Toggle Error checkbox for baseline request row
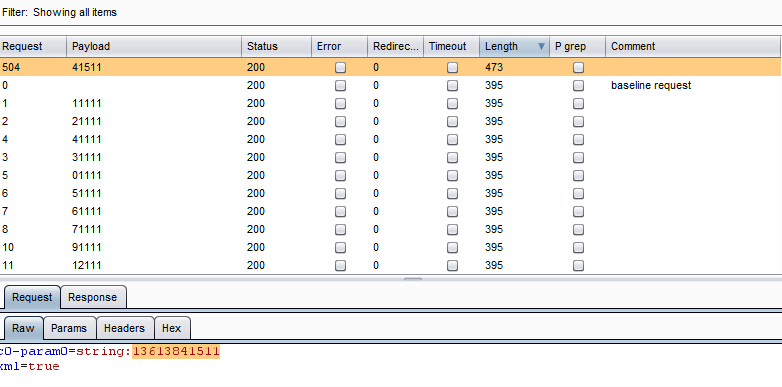This screenshot has width=782, height=387. 340,85
